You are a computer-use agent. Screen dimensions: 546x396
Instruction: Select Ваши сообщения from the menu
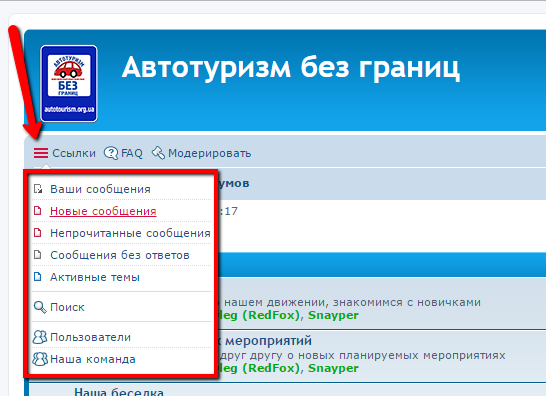click(x=100, y=189)
